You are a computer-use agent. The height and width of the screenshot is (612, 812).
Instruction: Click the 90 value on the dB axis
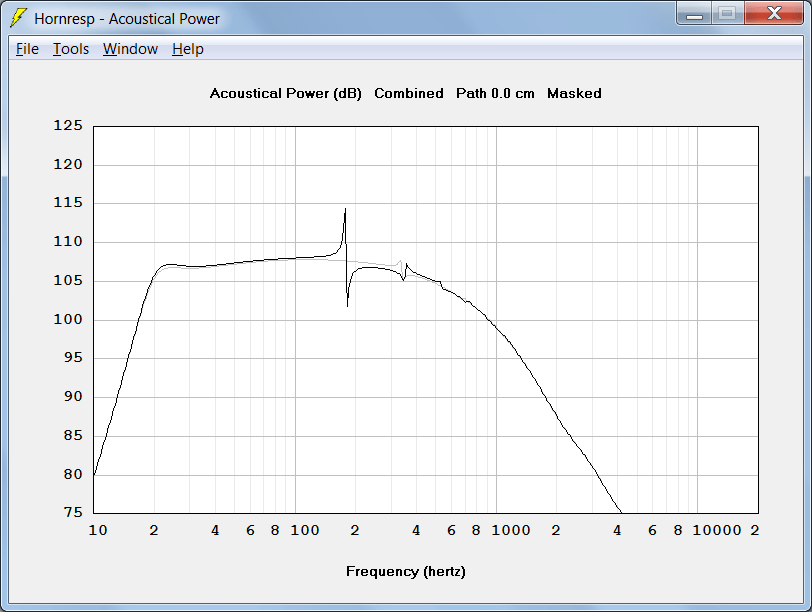(x=73, y=397)
